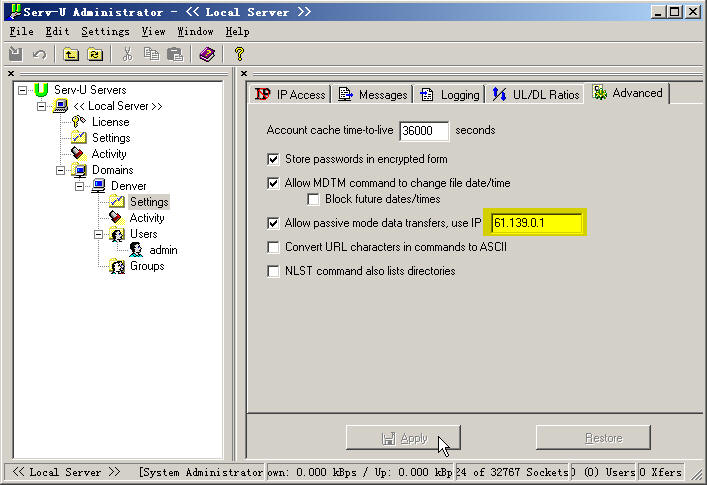This screenshot has height=485, width=707.
Task: Click the Undo arrow toolbar icon
Action: (39, 54)
